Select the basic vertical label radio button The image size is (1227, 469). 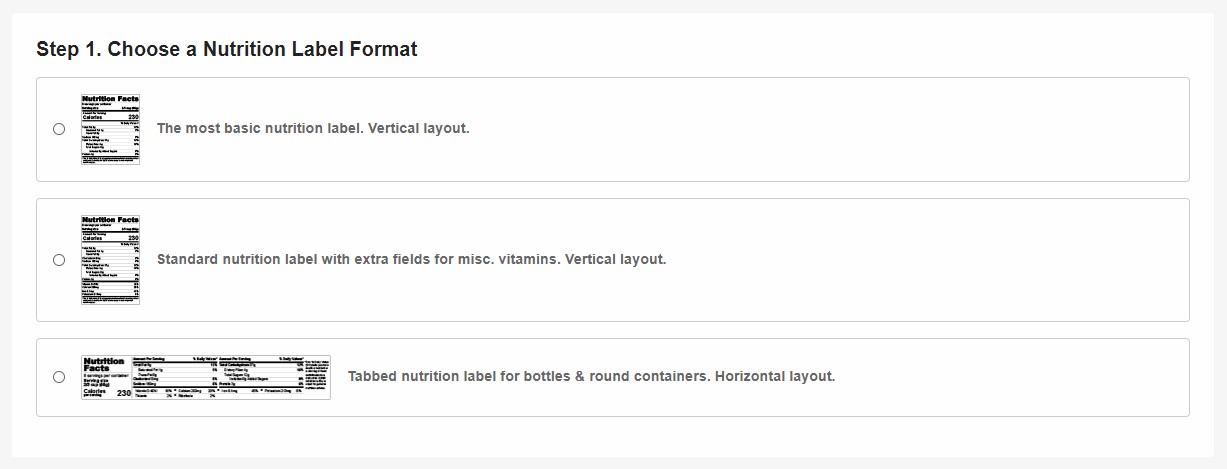[x=59, y=129]
